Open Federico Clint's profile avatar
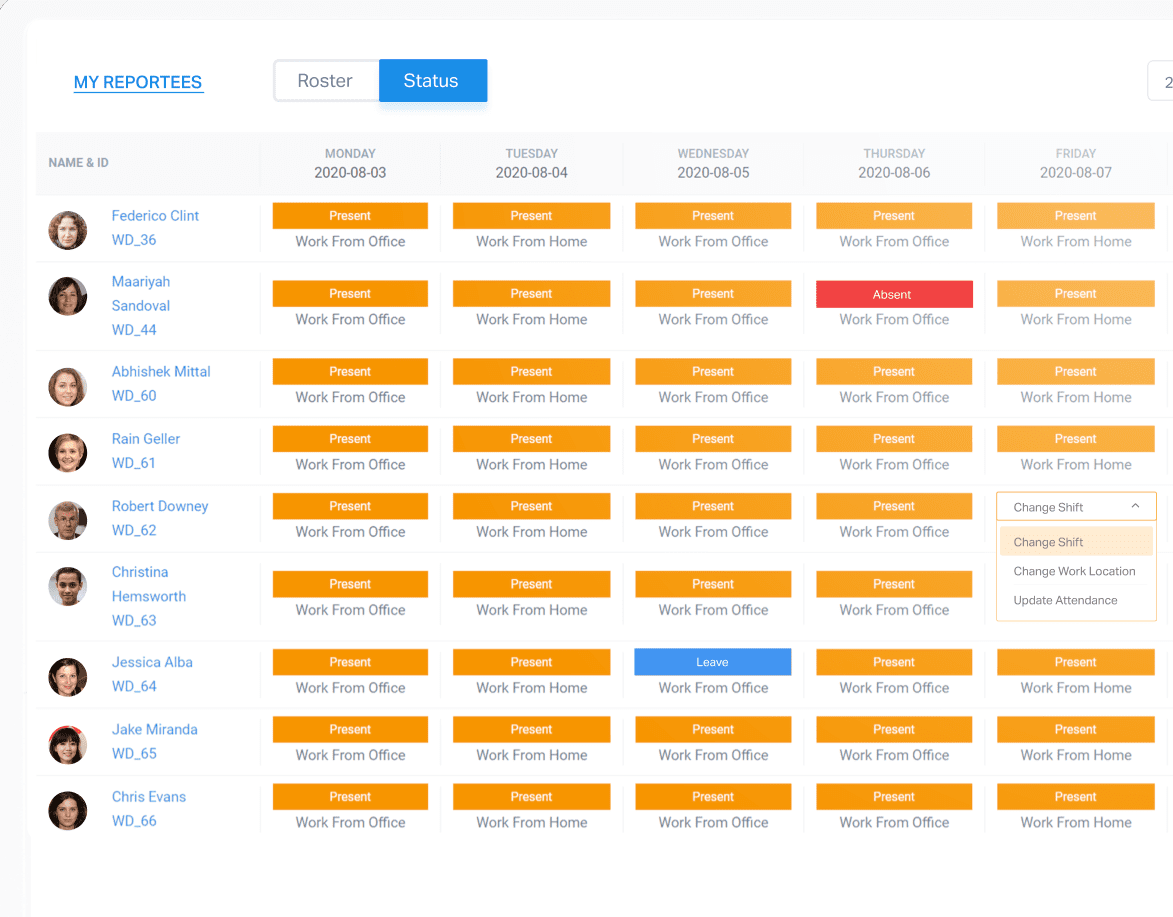The height and width of the screenshot is (917, 1173). click(68, 230)
